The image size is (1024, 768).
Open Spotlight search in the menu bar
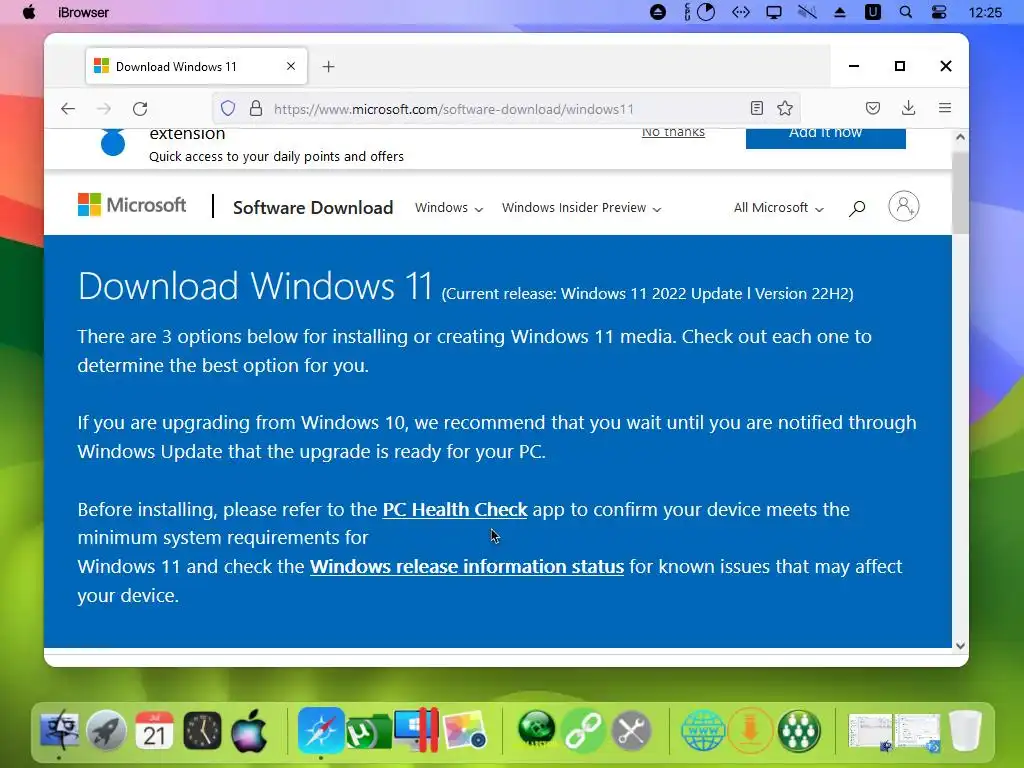pos(905,12)
